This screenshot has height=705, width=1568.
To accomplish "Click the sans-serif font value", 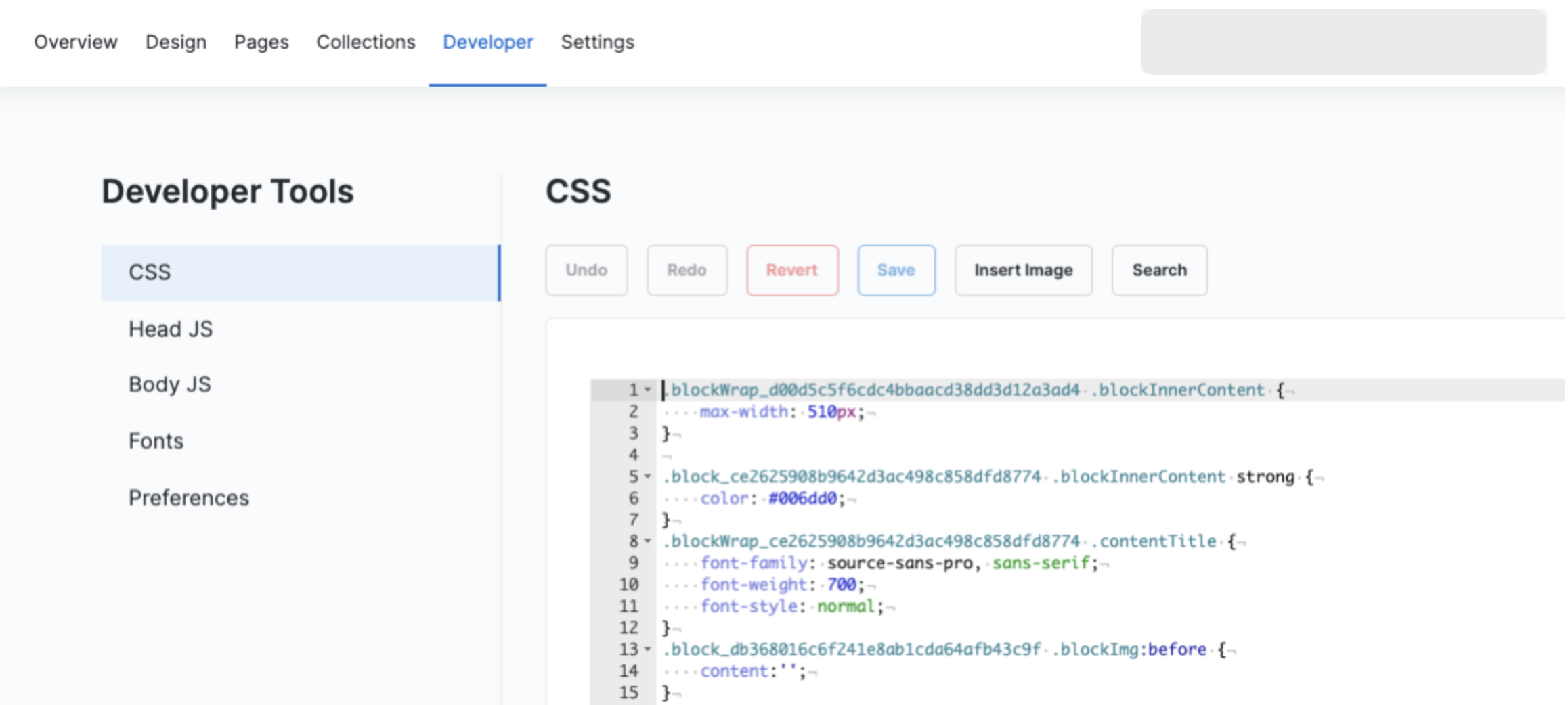I will pos(1041,563).
